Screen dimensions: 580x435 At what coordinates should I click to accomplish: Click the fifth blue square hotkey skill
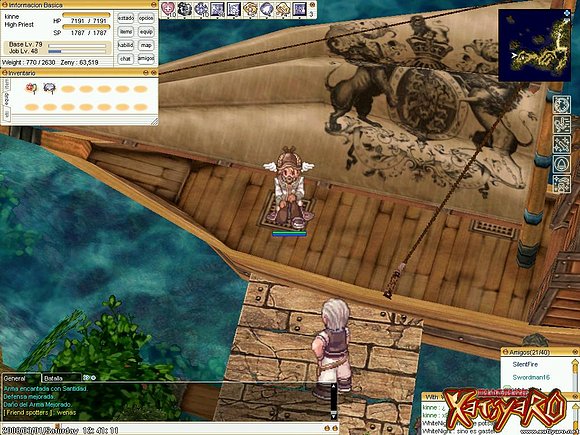point(233,8)
